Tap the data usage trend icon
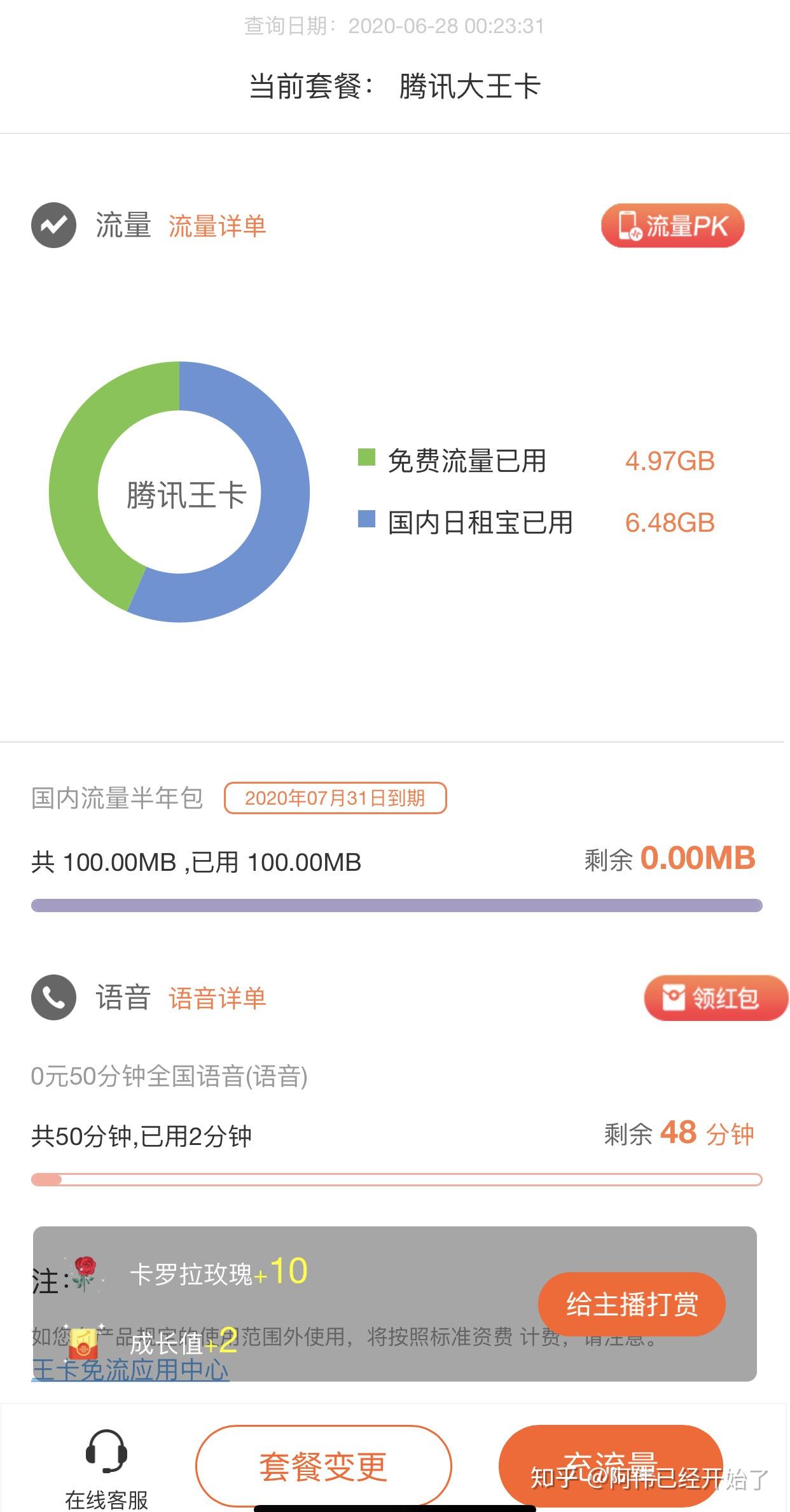The image size is (790, 1512). pyautogui.click(x=53, y=225)
